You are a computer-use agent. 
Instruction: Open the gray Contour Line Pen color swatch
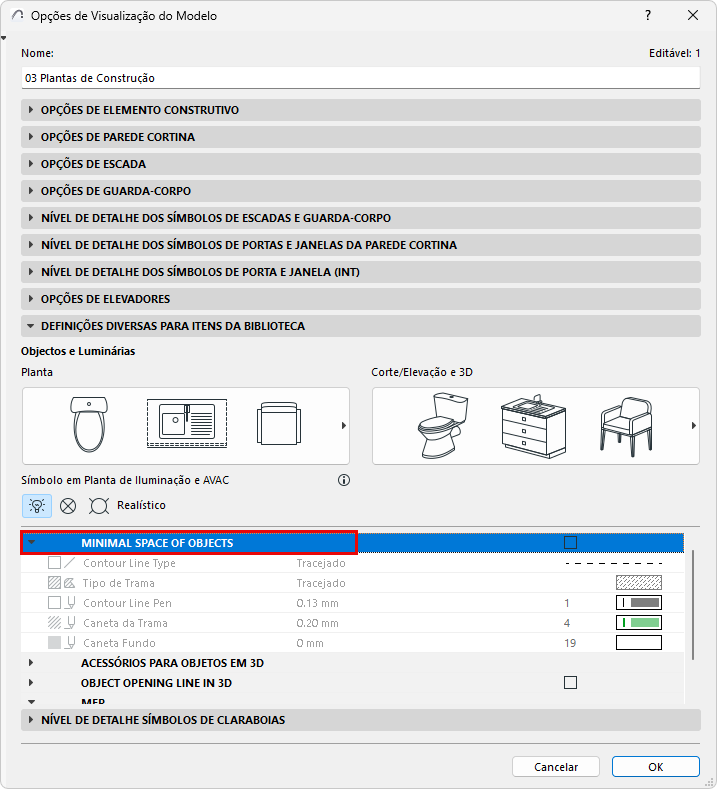click(x=639, y=603)
